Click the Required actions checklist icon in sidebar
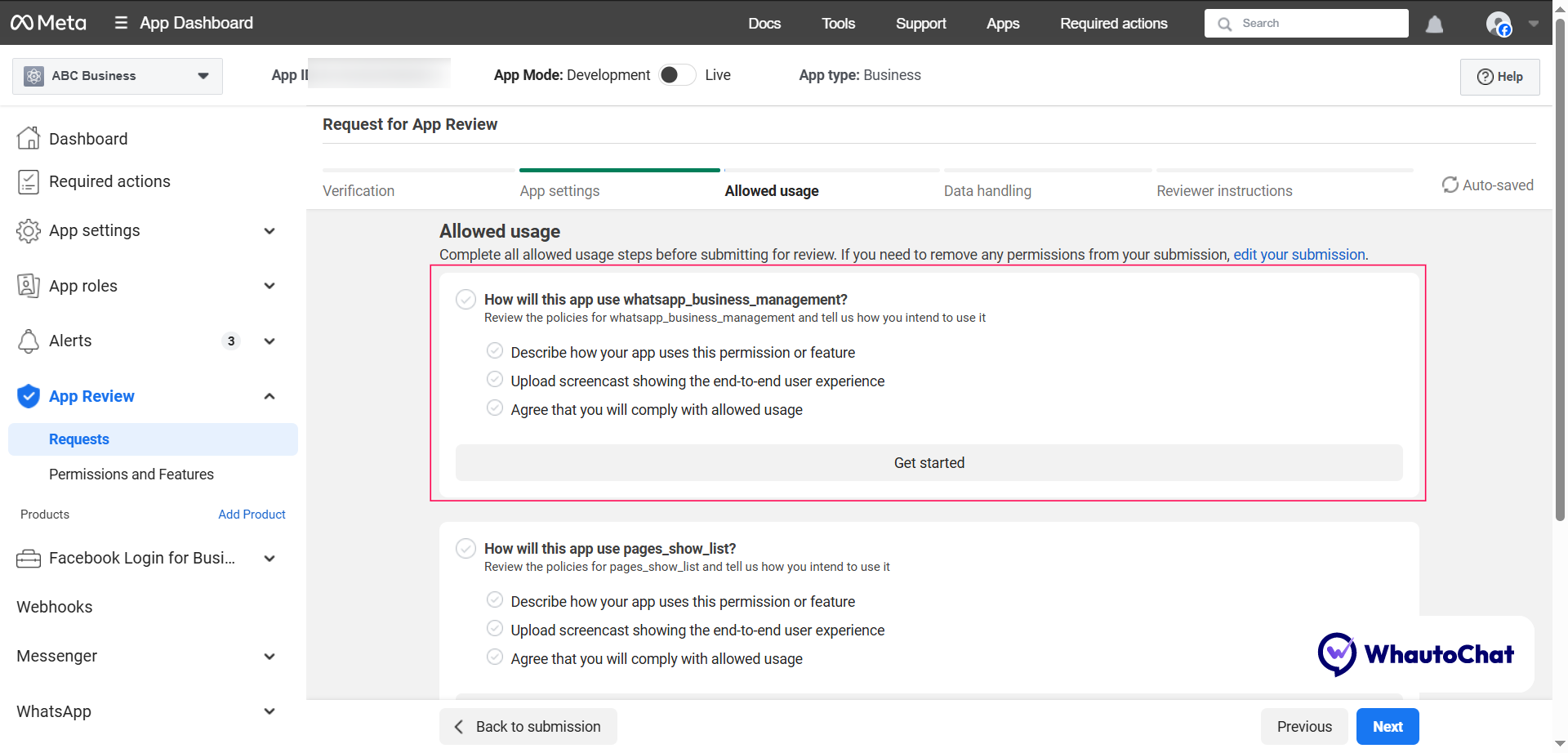 point(29,181)
